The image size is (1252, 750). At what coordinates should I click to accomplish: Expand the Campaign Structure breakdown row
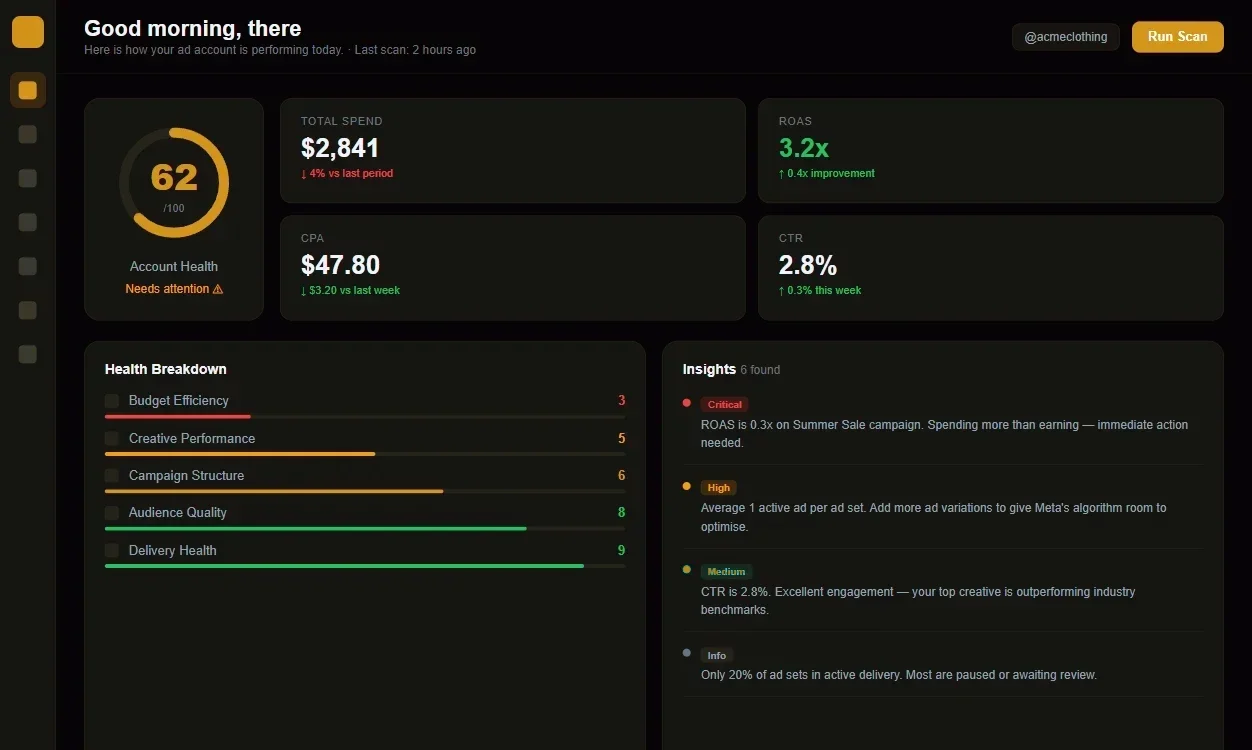point(185,475)
